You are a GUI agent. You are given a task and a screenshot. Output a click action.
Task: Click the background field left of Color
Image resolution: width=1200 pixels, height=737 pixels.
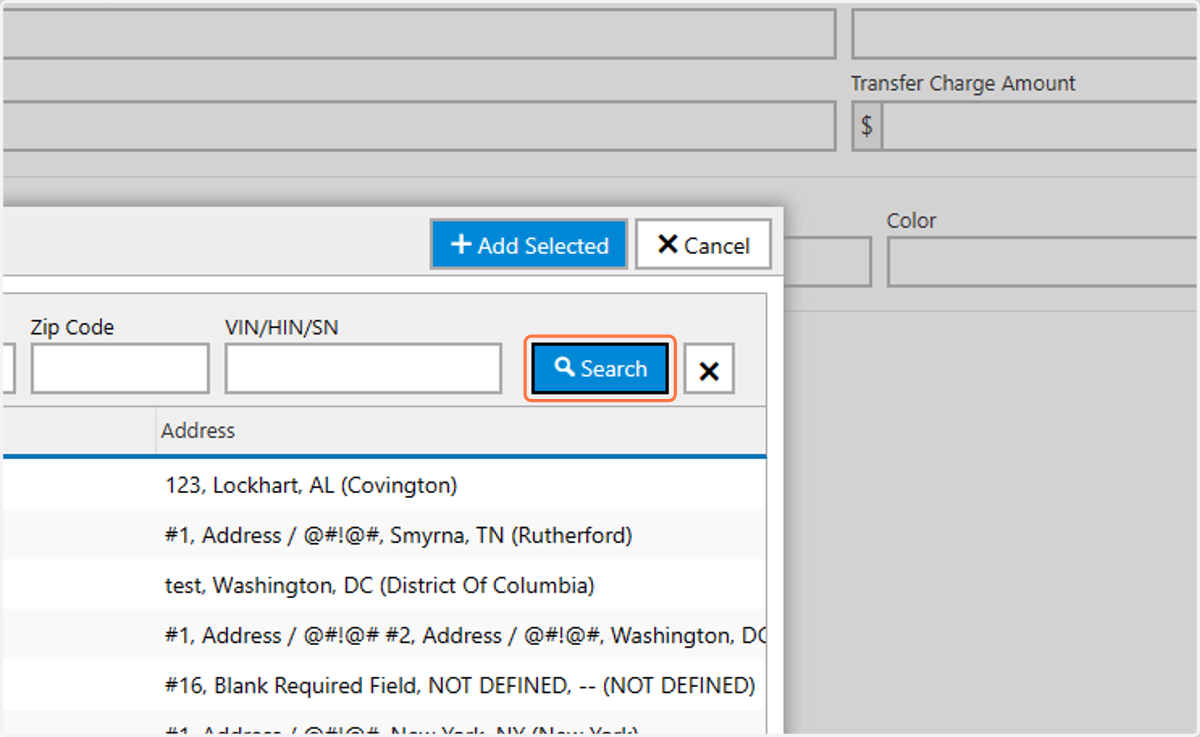(827, 262)
